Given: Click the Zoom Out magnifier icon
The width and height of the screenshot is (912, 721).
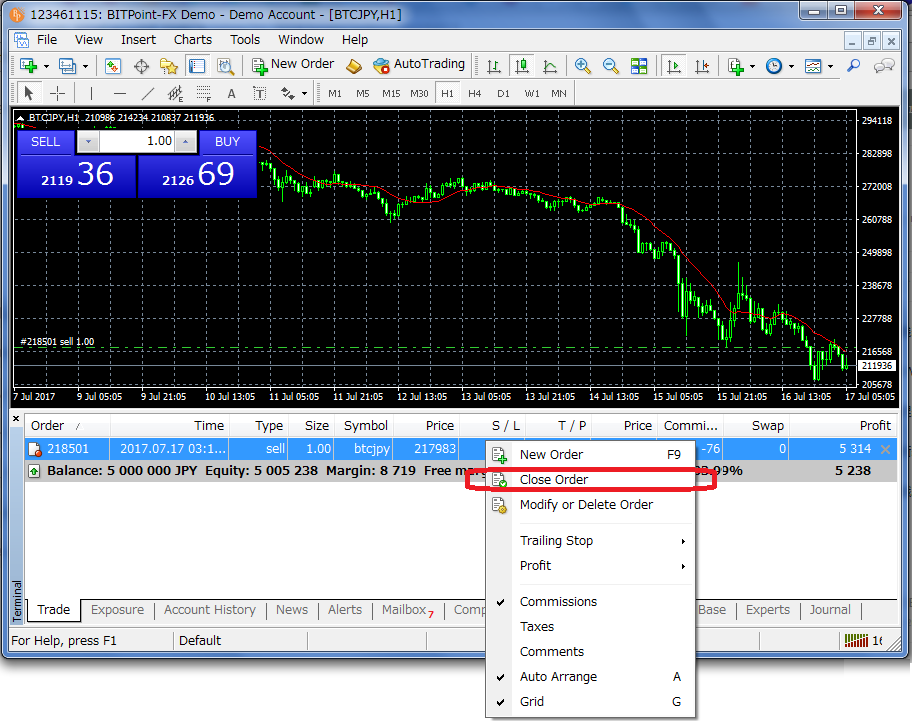Looking at the screenshot, I should coord(610,66).
